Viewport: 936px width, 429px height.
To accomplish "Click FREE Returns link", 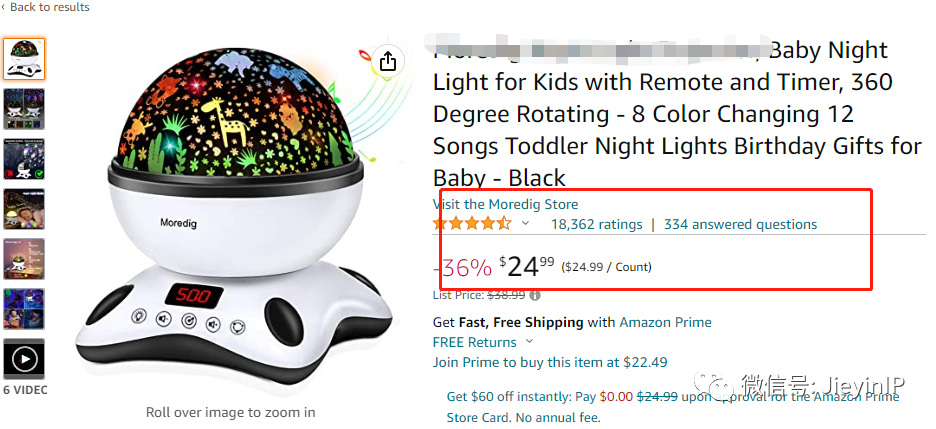I will (475, 342).
